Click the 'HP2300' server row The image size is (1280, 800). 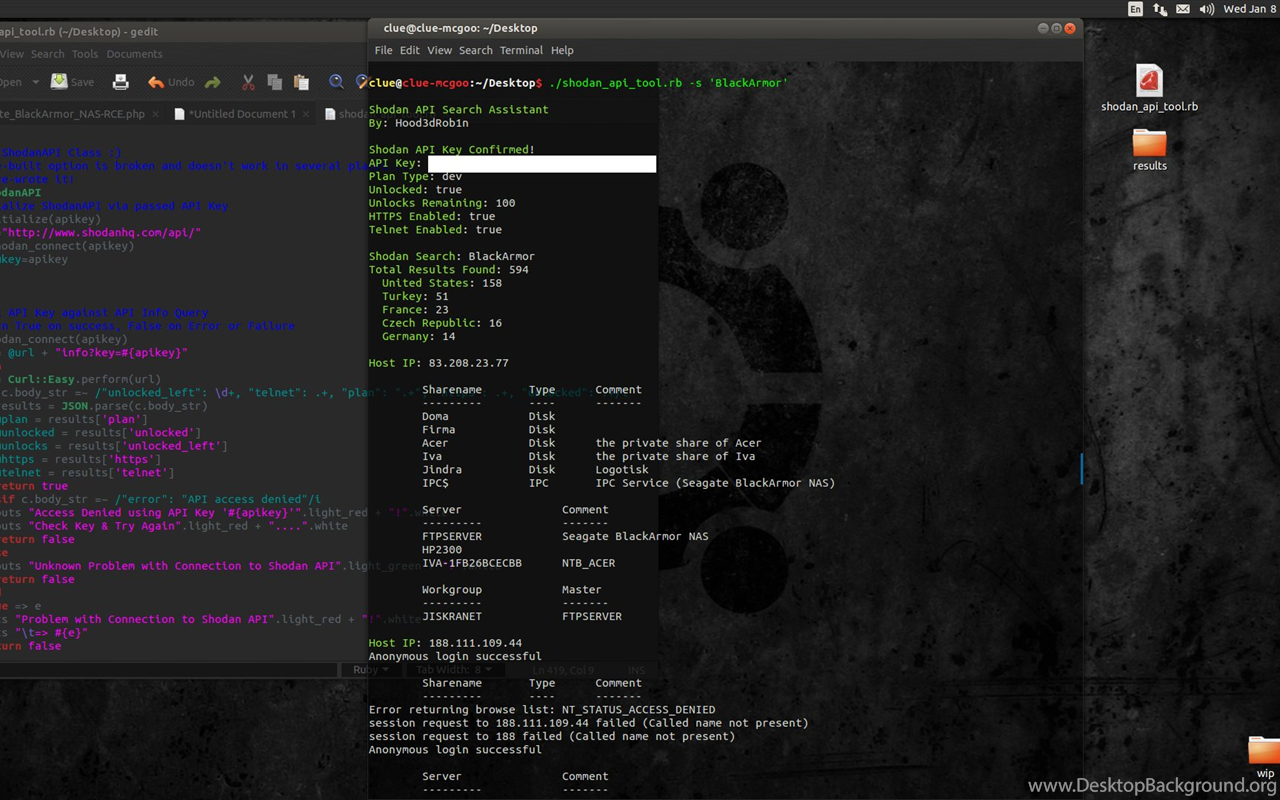click(x=442, y=550)
